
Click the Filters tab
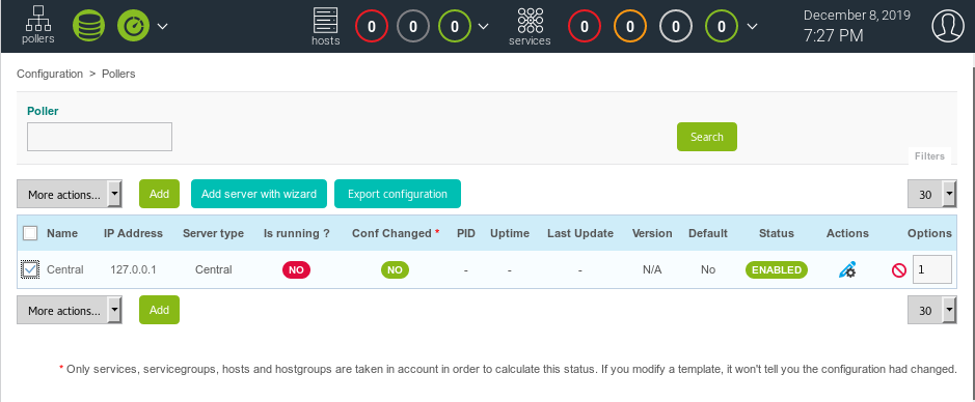(929, 156)
